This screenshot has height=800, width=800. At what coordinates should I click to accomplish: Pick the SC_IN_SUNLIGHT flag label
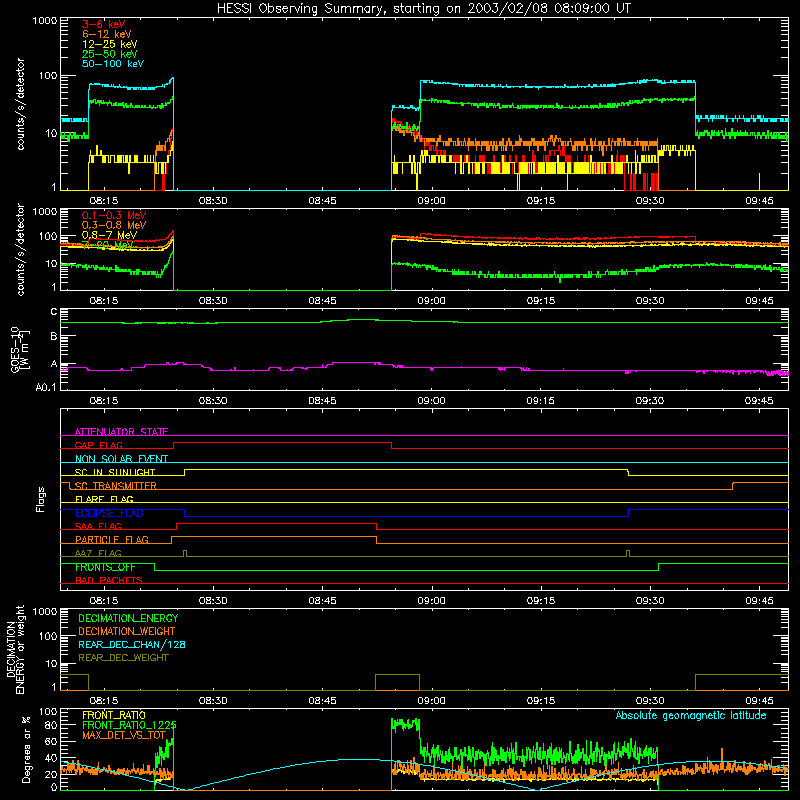click(x=115, y=472)
